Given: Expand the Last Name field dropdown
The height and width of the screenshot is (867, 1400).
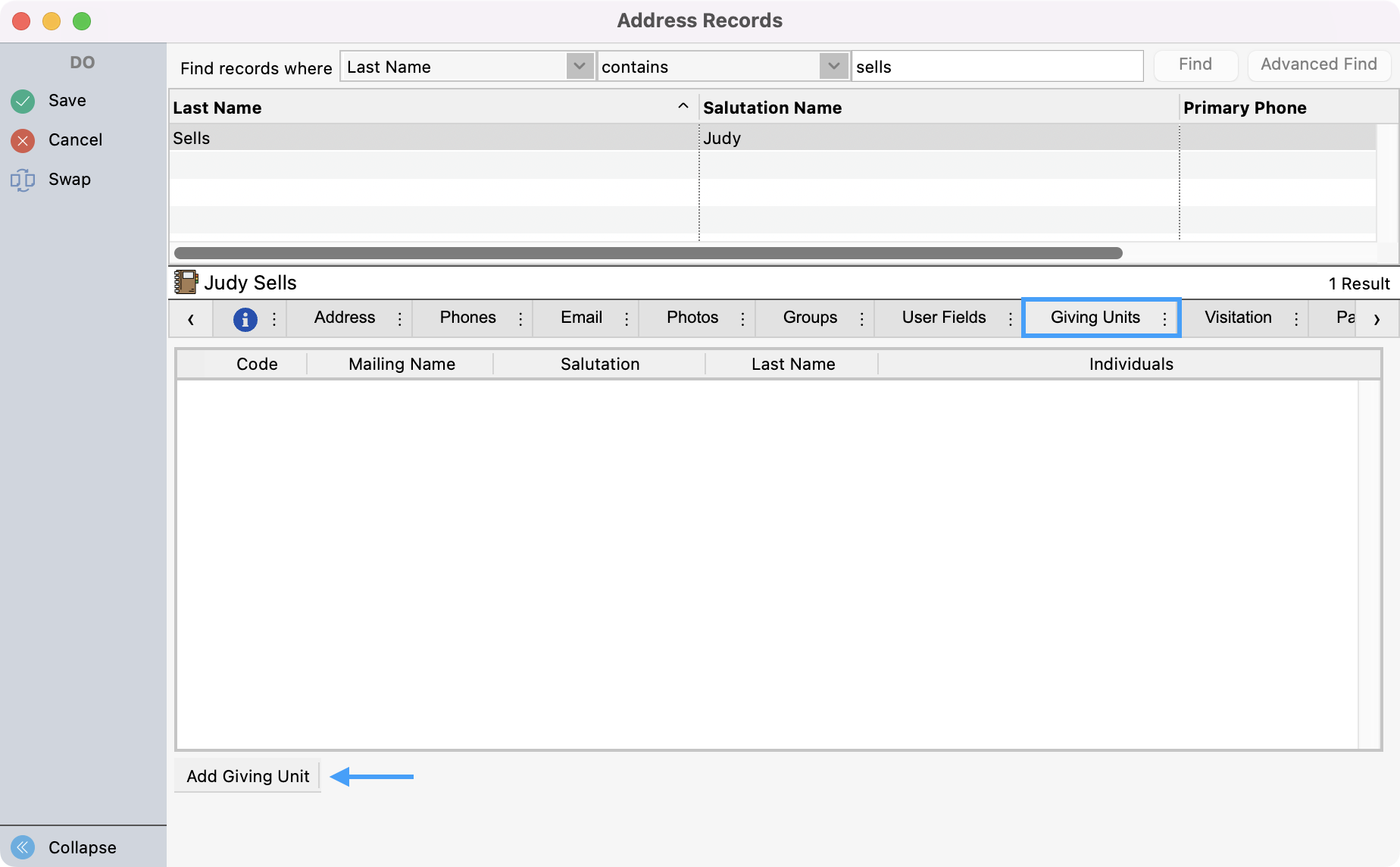Looking at the screenshot, I should pos(580,67).
